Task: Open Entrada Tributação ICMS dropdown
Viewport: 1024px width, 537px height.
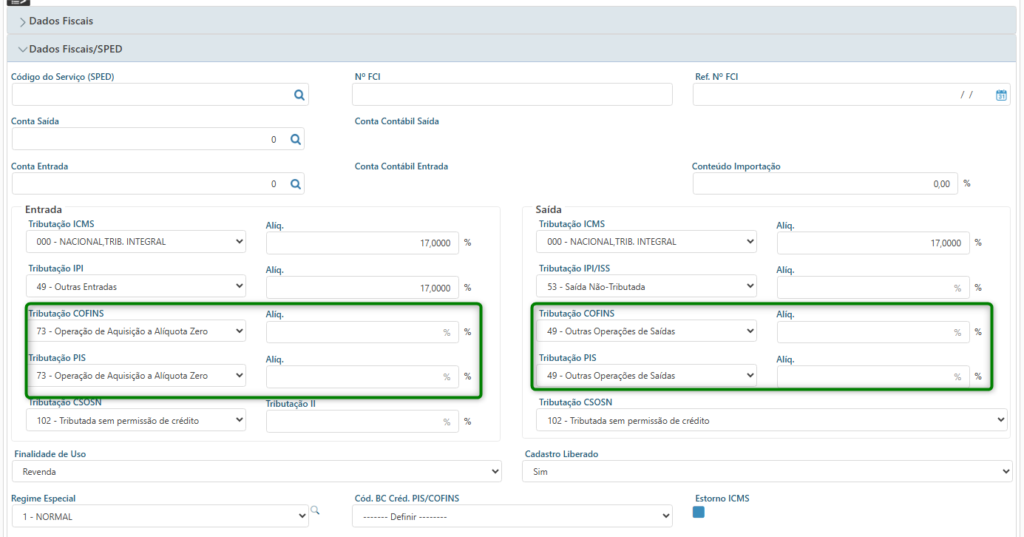Action: coord(136,242)
